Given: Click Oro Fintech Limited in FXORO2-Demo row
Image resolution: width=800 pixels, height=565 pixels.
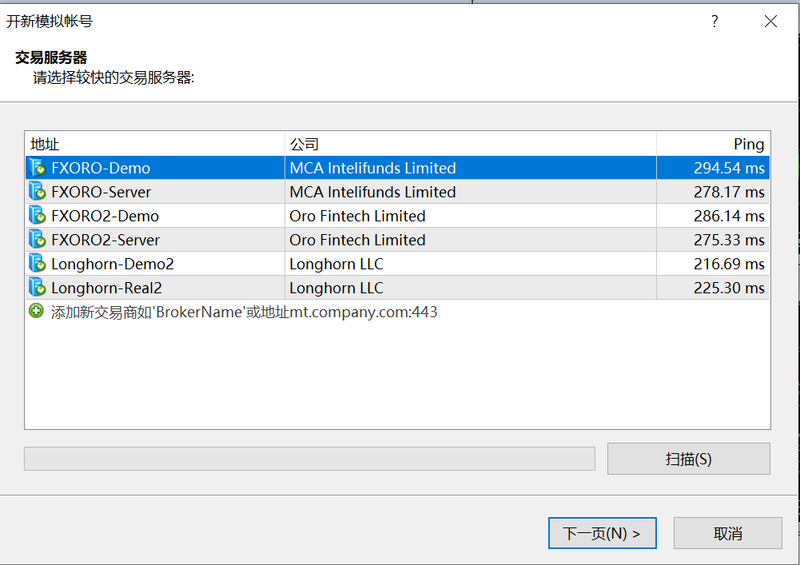Looking at the screenshot, I should [357, 216].
